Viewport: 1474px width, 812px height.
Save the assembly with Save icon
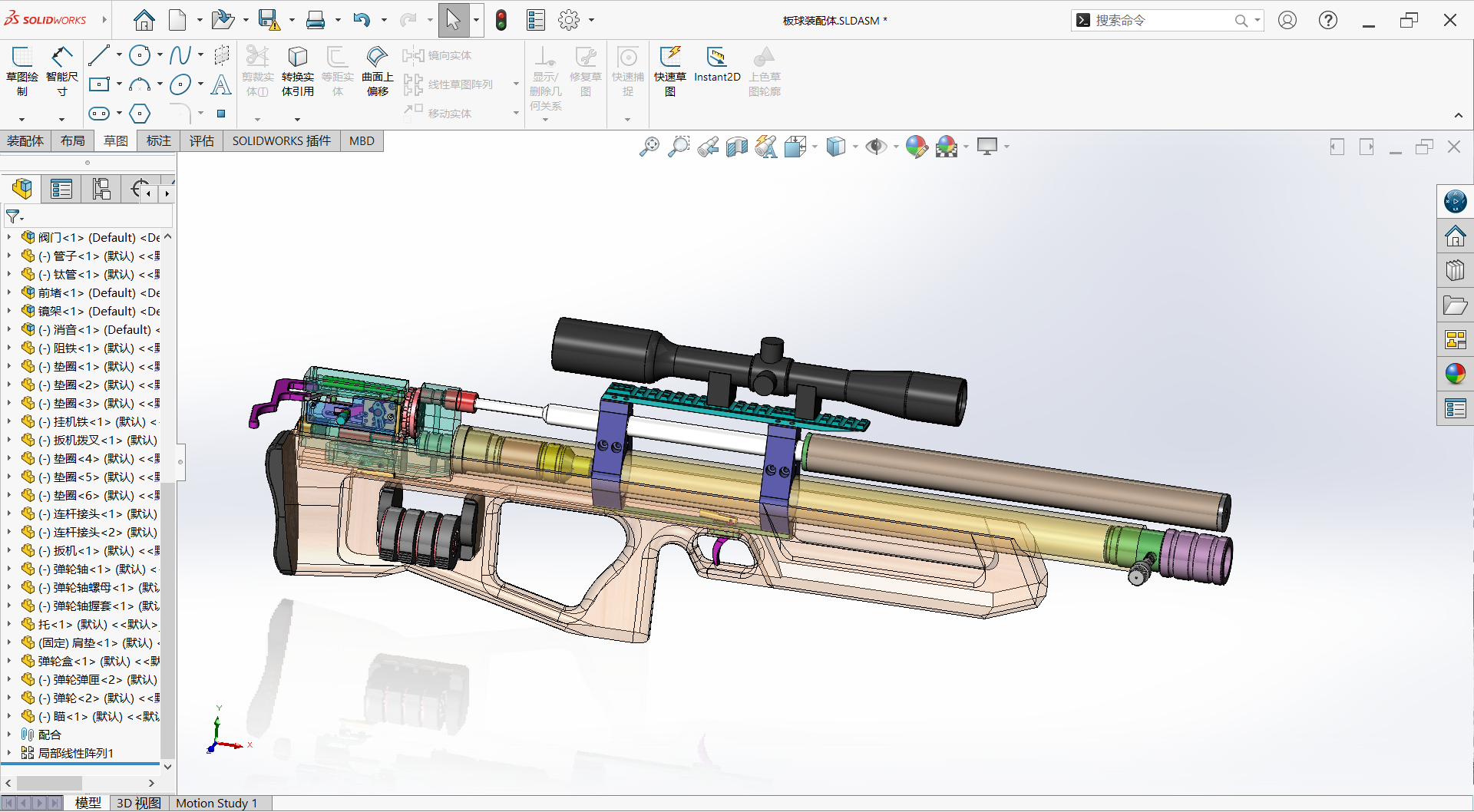pos(269,20)
